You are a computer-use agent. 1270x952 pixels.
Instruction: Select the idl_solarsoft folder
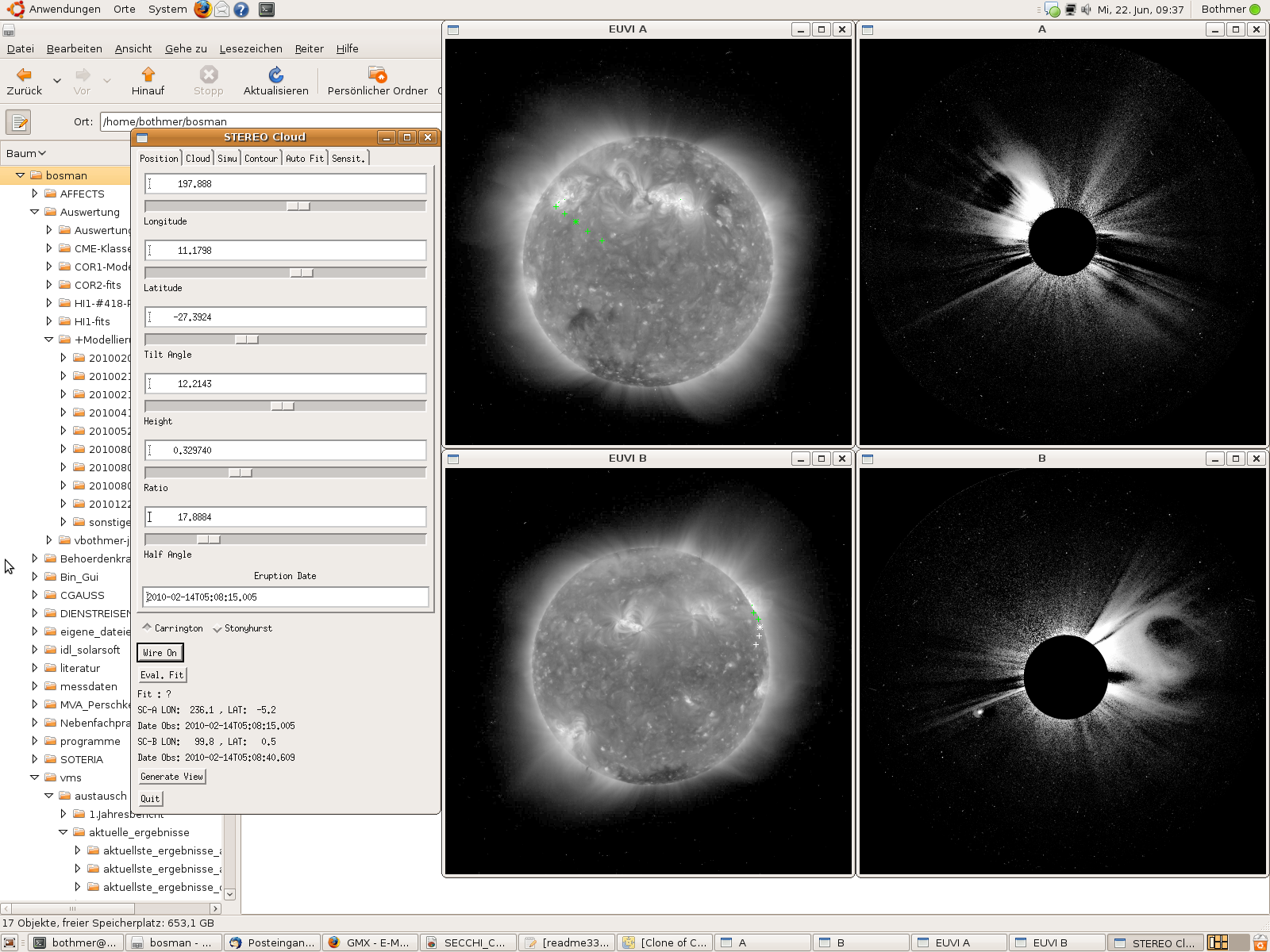click(x=90, y=650)
